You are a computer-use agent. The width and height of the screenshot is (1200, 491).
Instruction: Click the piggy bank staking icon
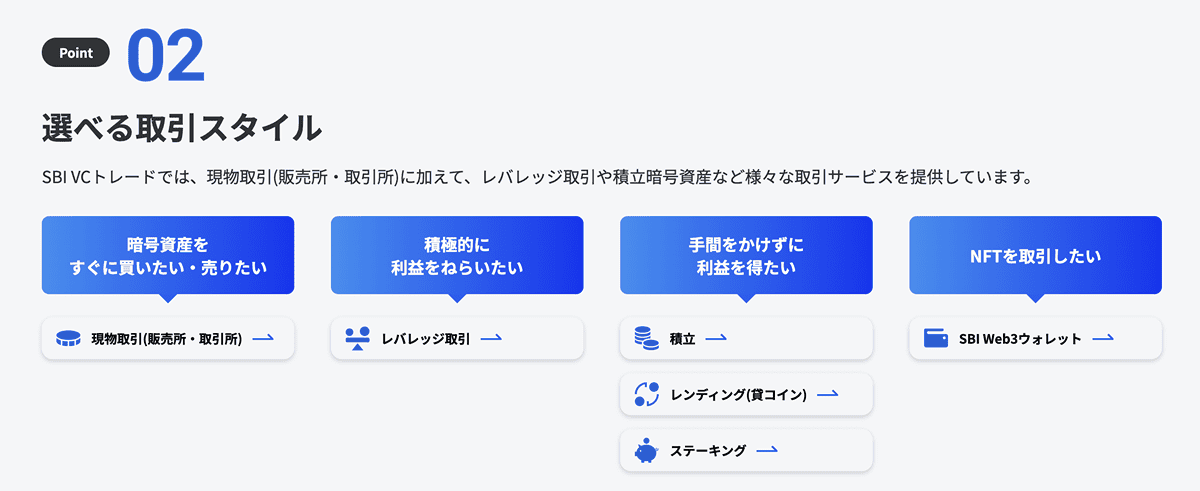(x=646, y=450)
